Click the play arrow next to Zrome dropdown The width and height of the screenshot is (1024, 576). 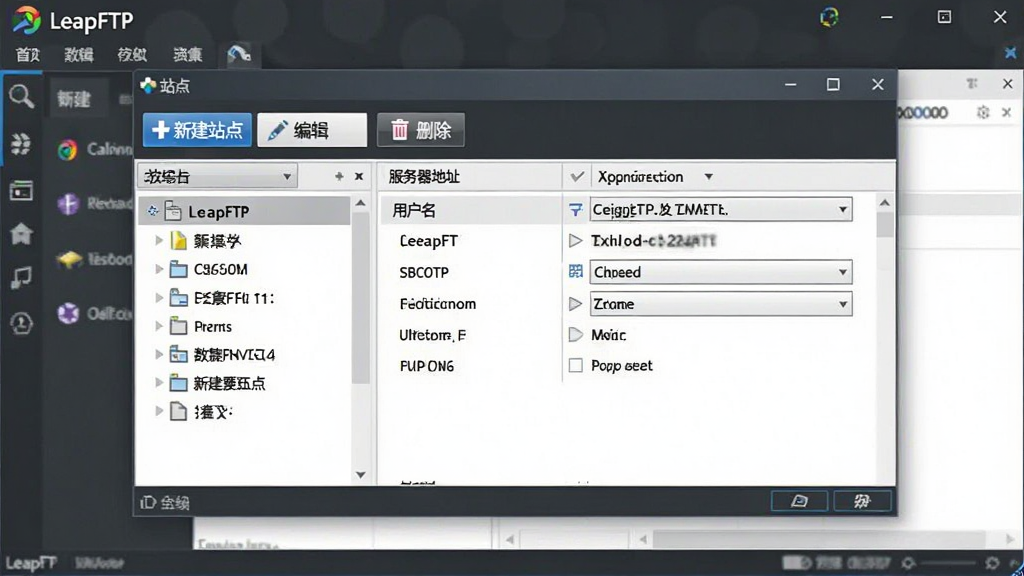[575, 304]
